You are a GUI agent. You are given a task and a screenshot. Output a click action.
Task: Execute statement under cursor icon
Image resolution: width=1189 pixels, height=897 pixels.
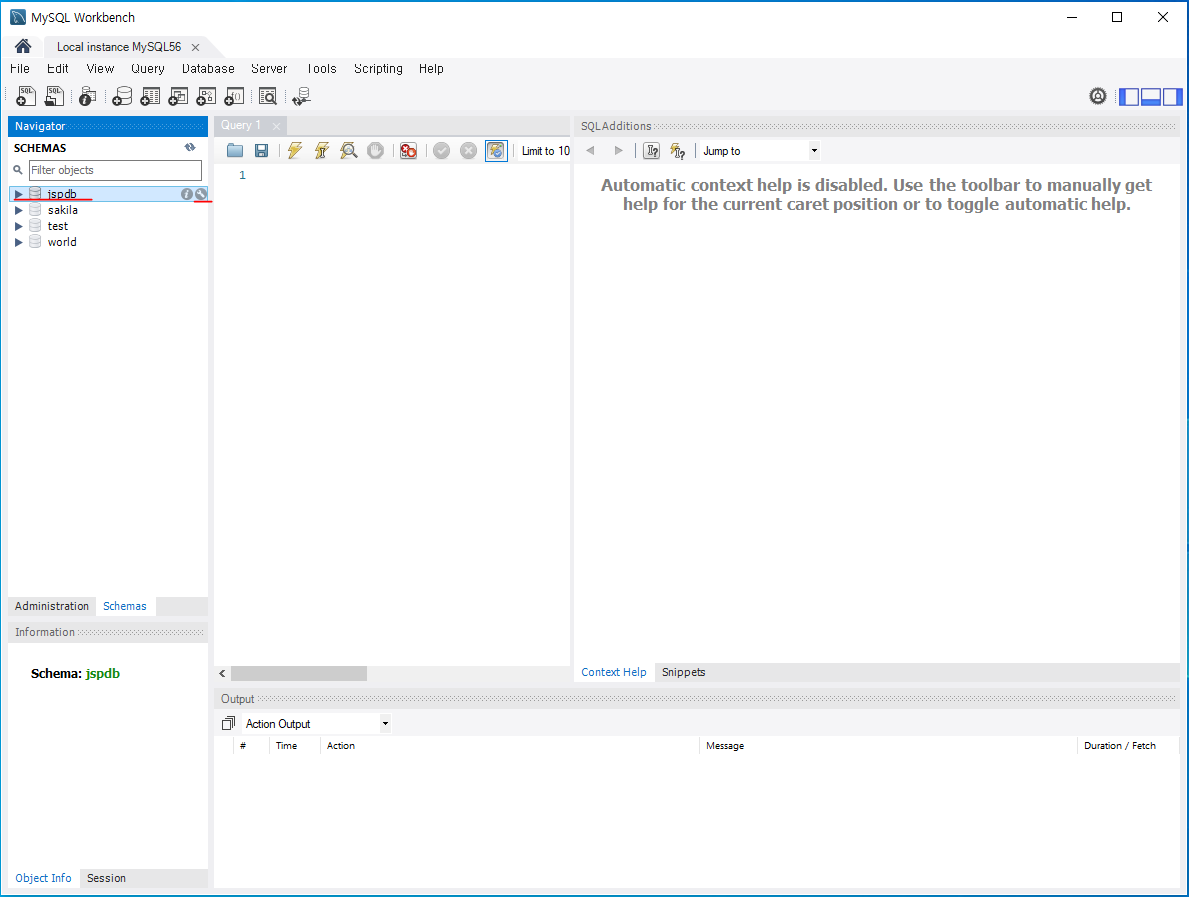click(322, 151)
